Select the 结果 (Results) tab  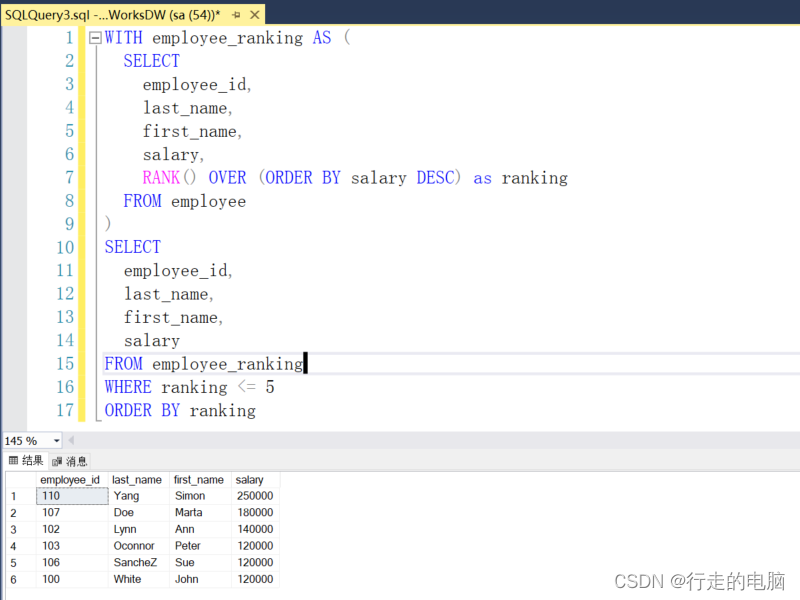33,460
